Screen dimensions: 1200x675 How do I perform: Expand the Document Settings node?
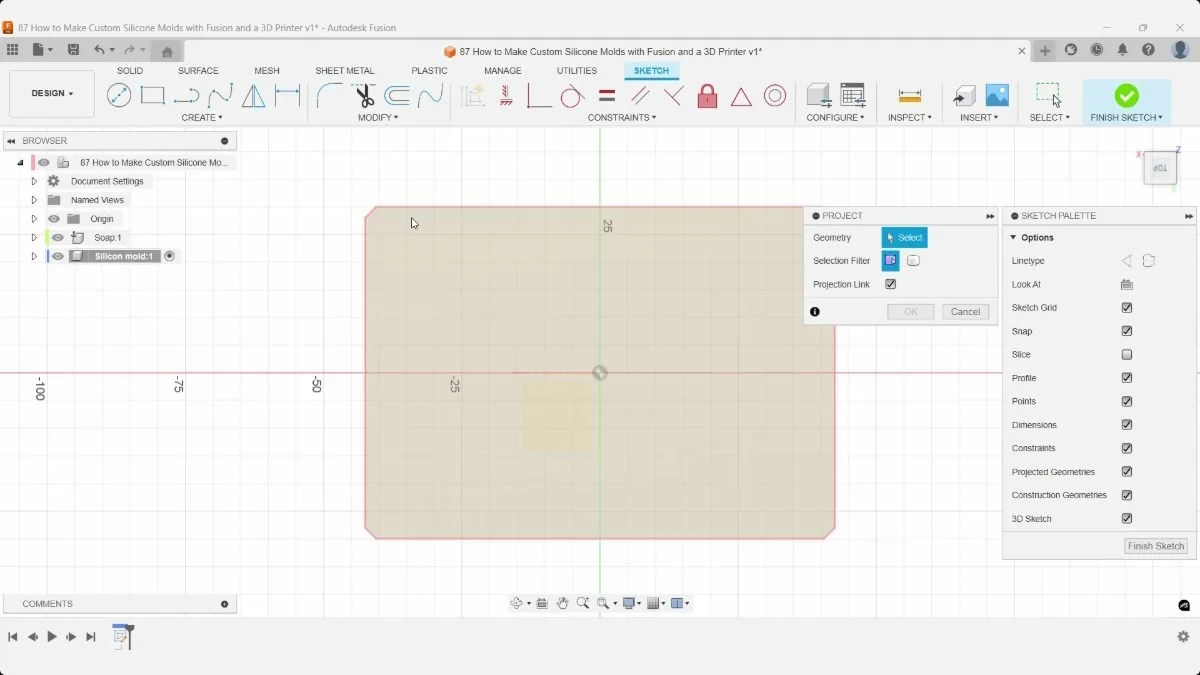pos(34,182)
